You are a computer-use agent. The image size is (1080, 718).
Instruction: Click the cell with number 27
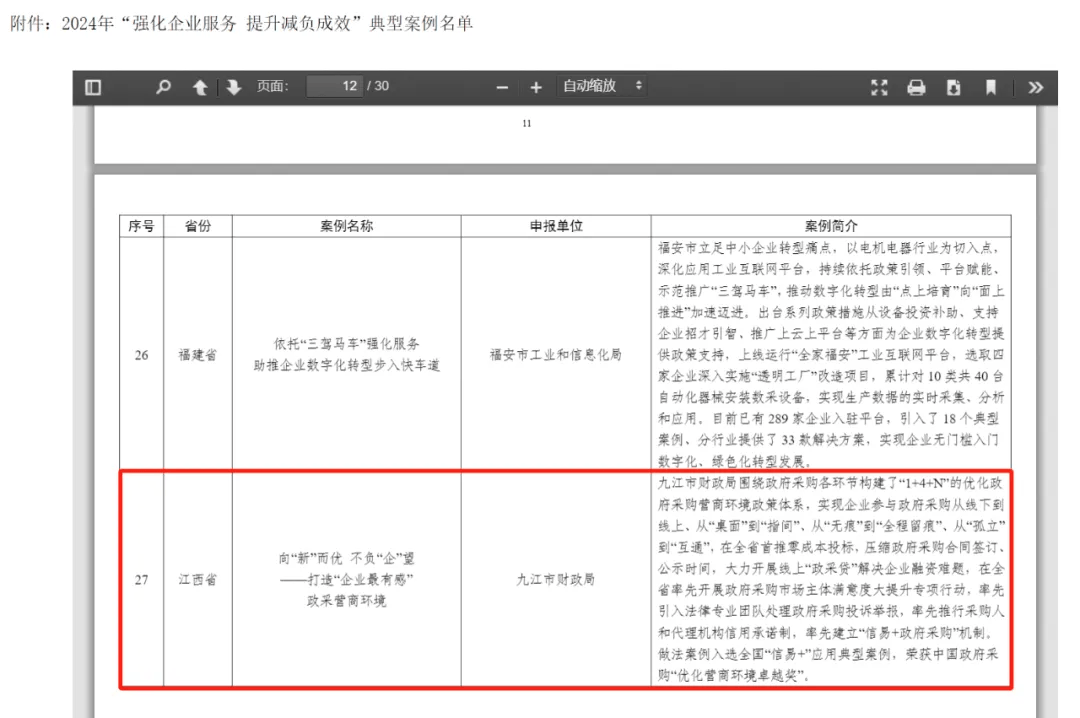[141, 579]
